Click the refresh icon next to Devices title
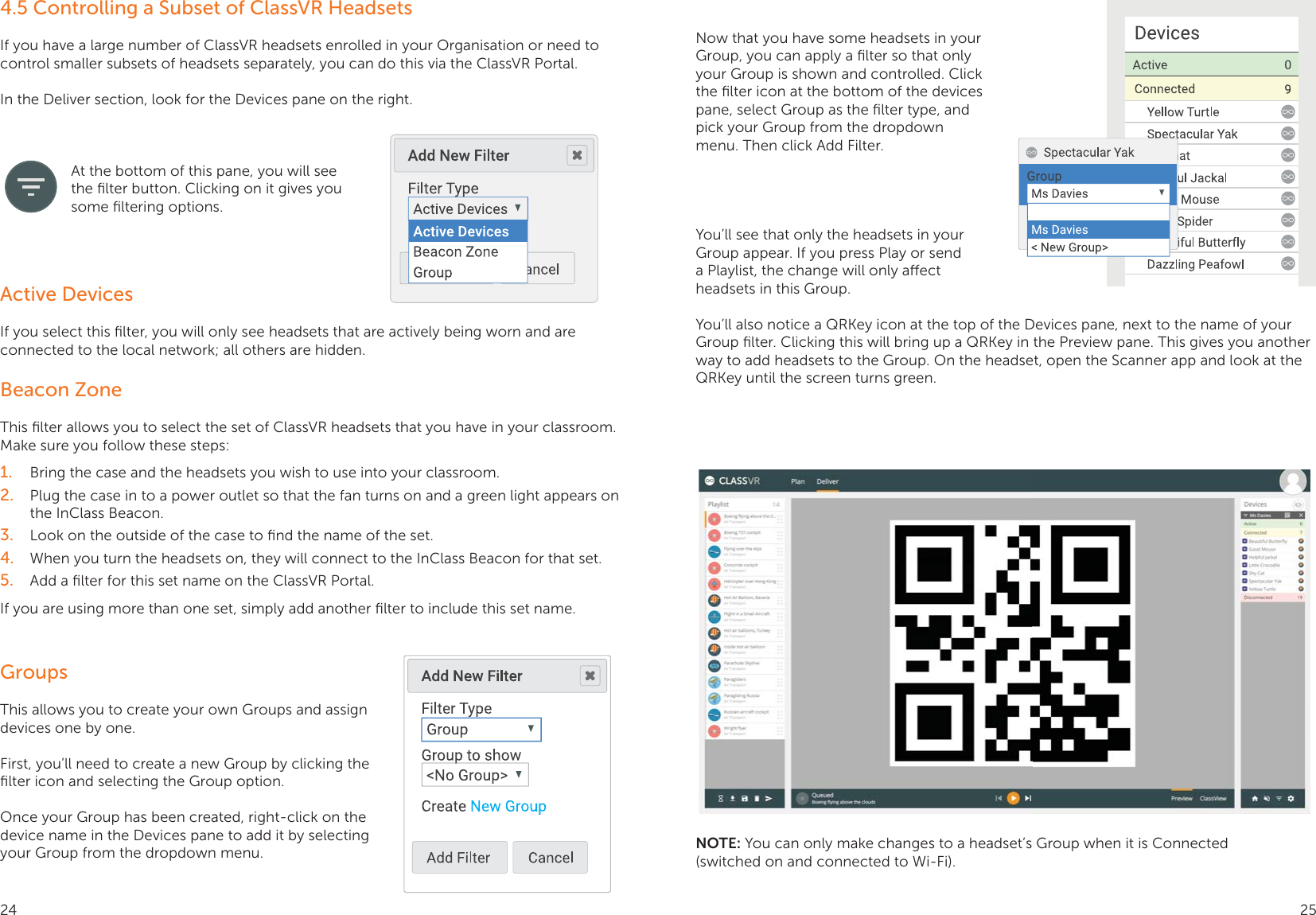Viewport: 1316px width, 915px height. [1298, 504]
